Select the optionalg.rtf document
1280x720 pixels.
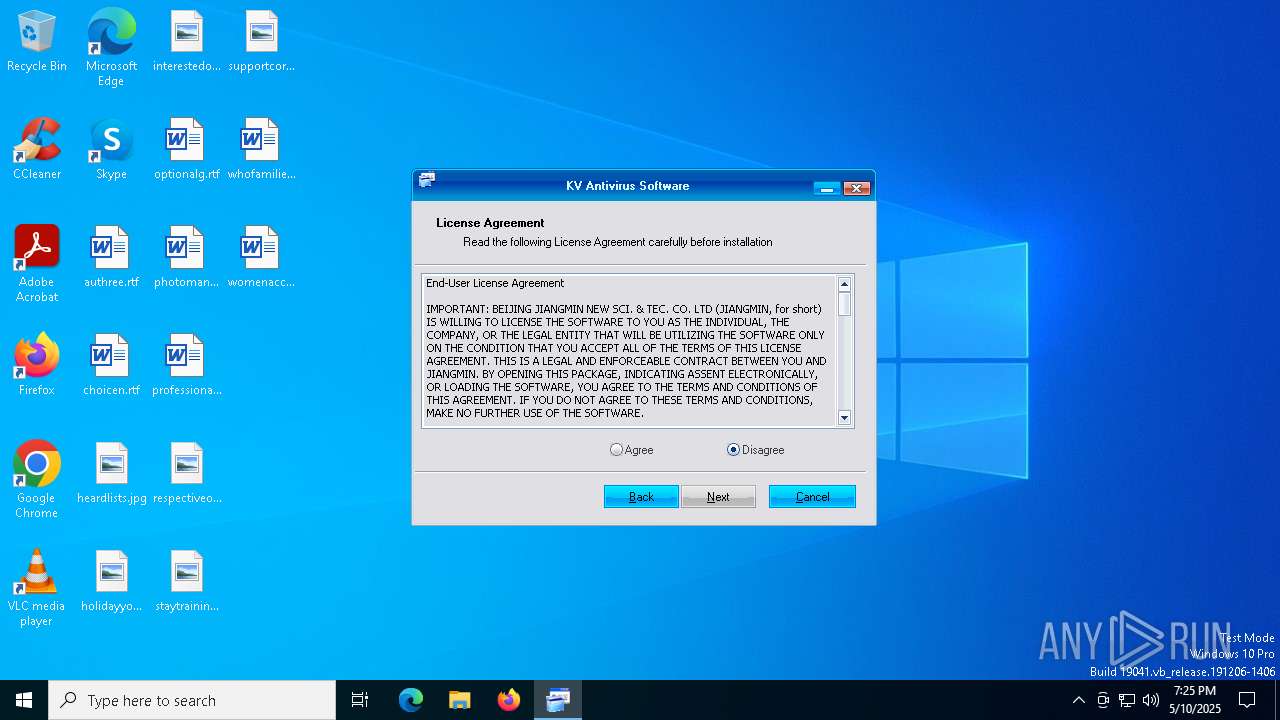[187, 150]
